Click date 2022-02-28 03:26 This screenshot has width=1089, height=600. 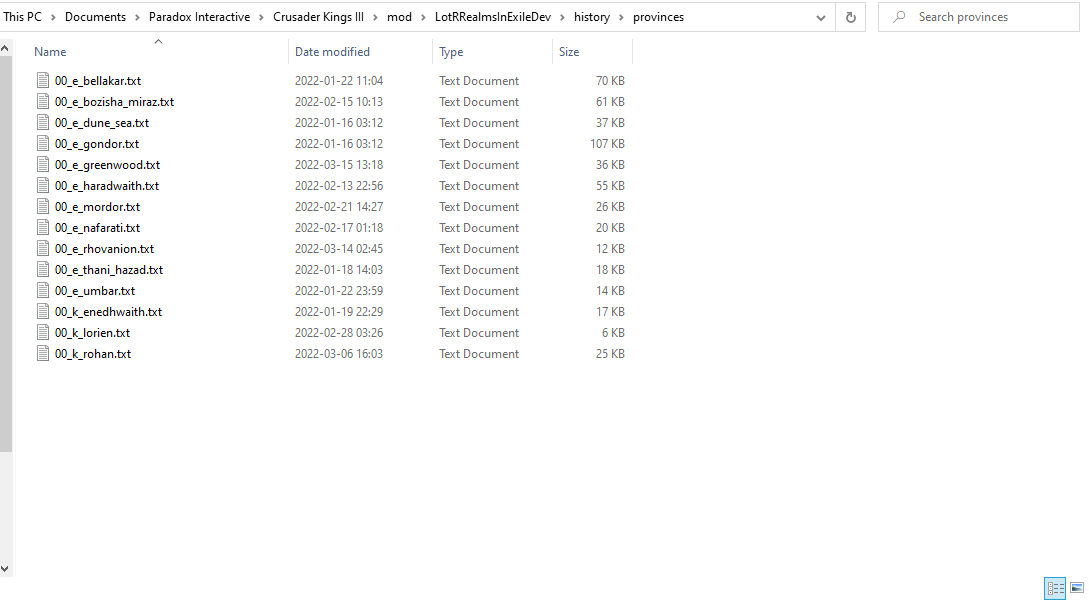pyautogui.click(x=339, y=333)
